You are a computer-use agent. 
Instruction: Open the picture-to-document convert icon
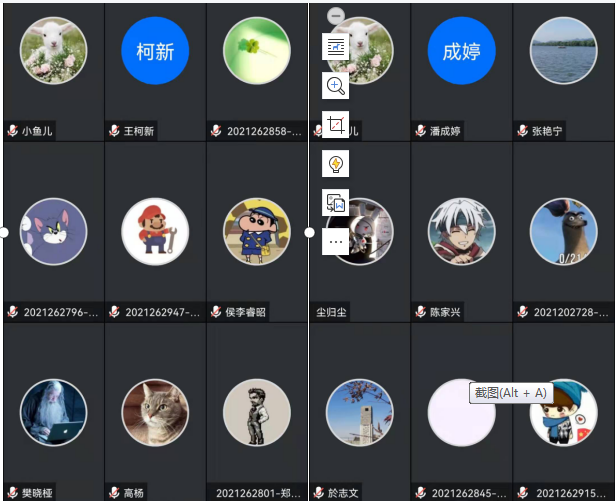336,202
